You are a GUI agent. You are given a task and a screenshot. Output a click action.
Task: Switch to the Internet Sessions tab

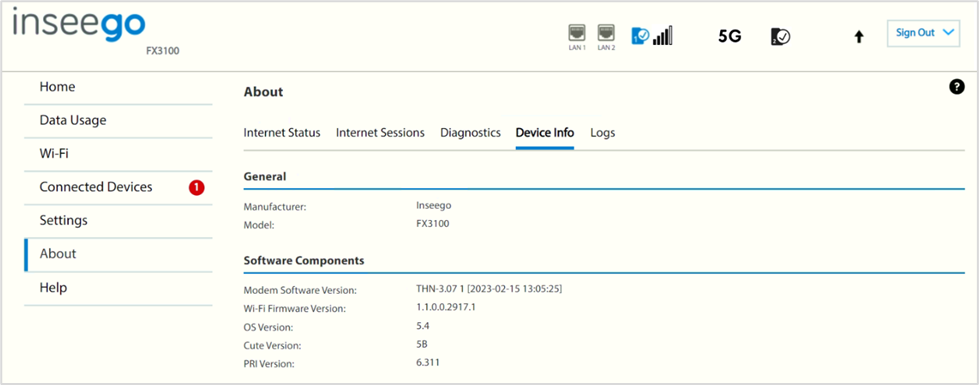[x=380, y=133]
